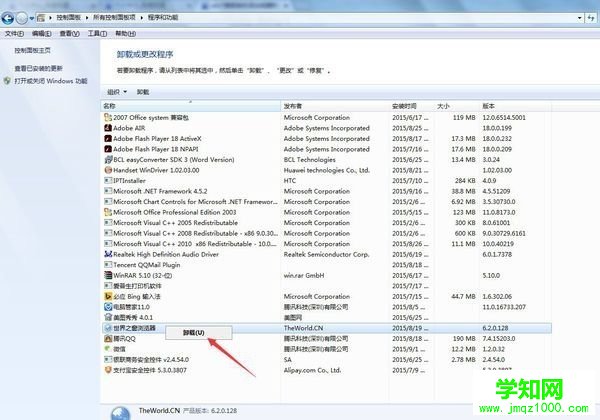Image resolution: width=600 pixels, height=420 pixels.
Task: Select Microsoft Chart Controls entry icon
Action: coord(108,202)
